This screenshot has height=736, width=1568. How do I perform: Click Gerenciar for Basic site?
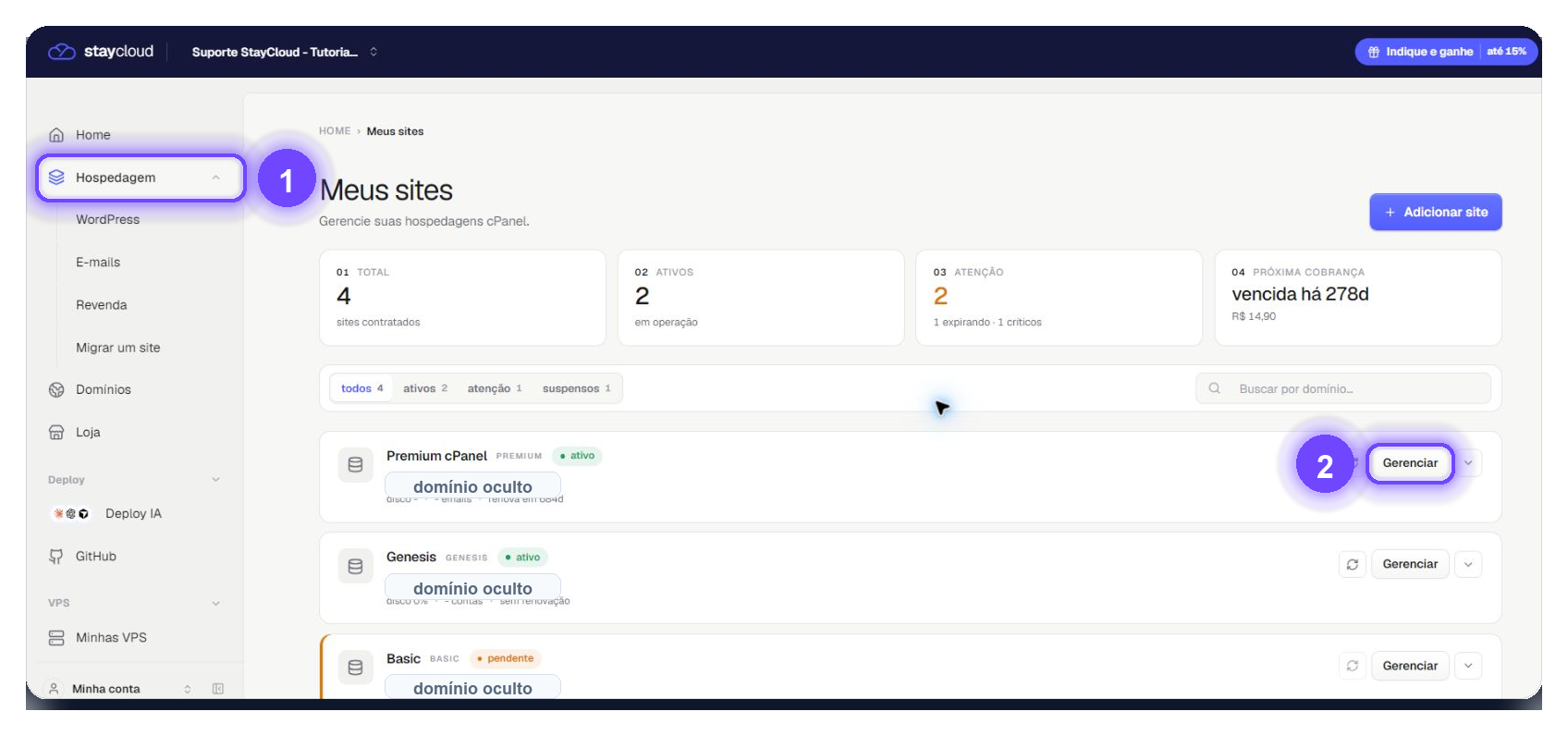tap(1410, 666)
